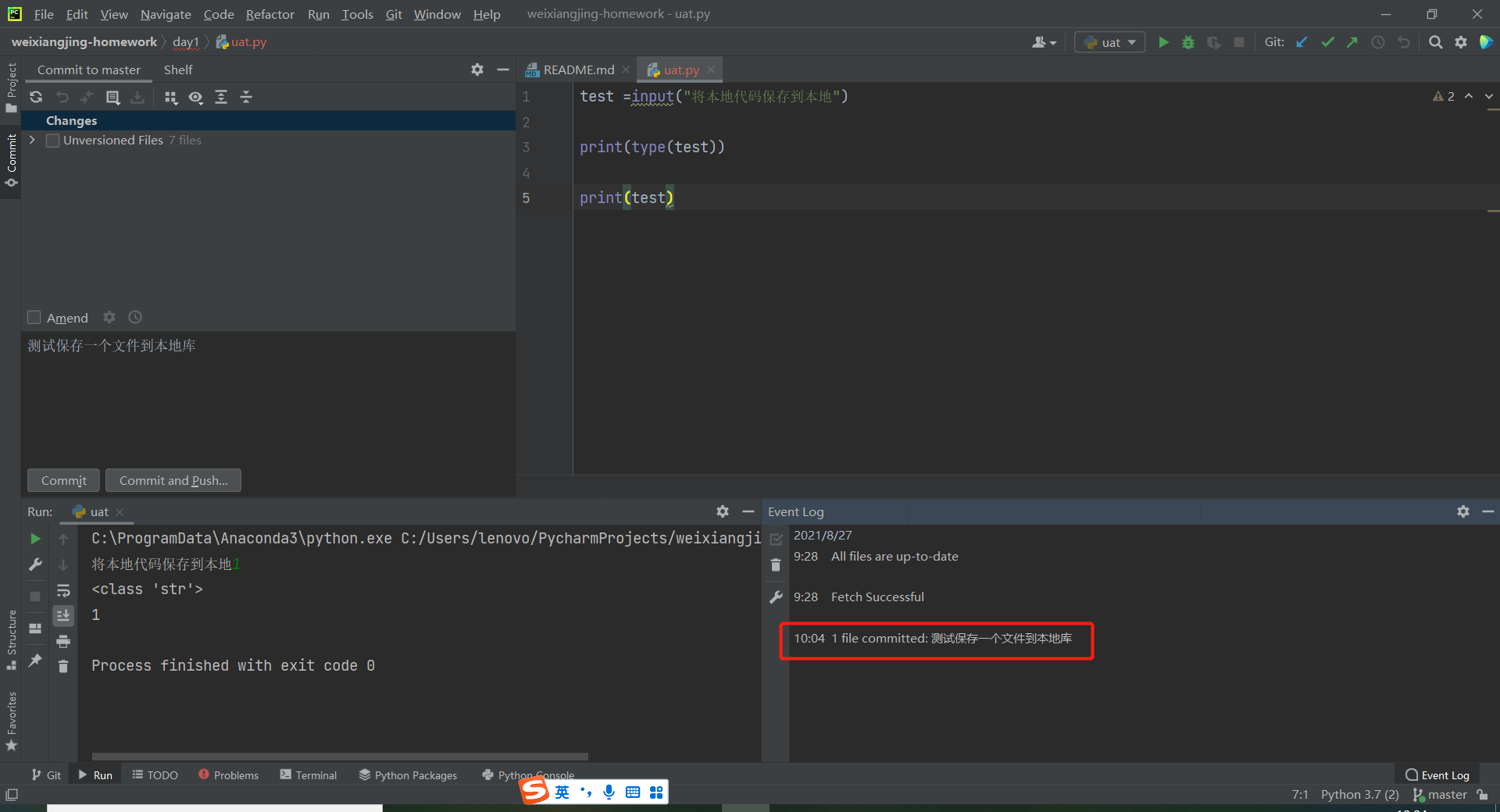Show Git history clock icon

coord(1378,42)
